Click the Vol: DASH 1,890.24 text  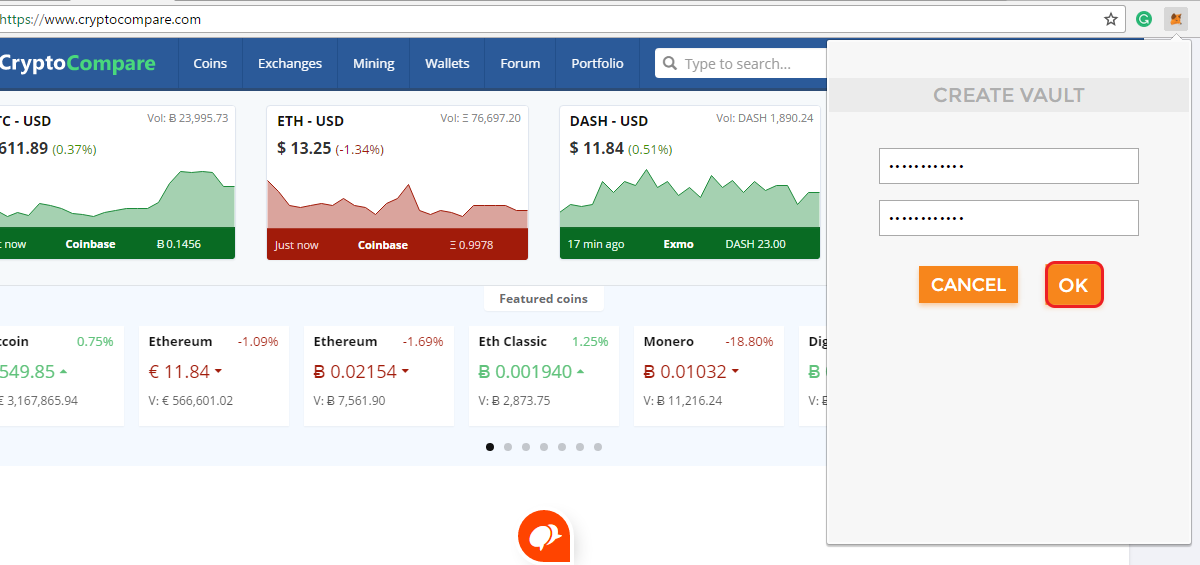[x=764, y=118]
